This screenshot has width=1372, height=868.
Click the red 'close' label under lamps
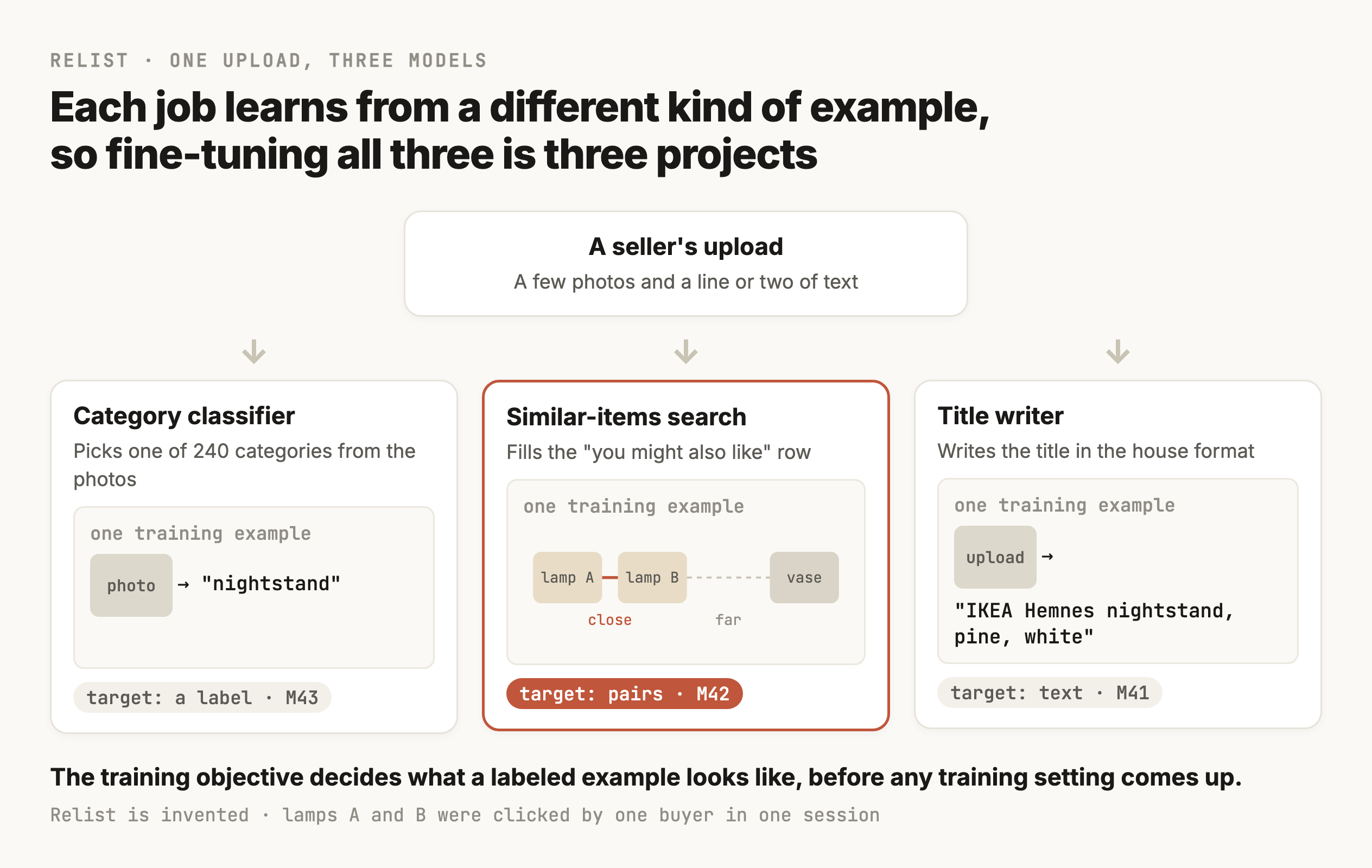(x=609, y=619)
